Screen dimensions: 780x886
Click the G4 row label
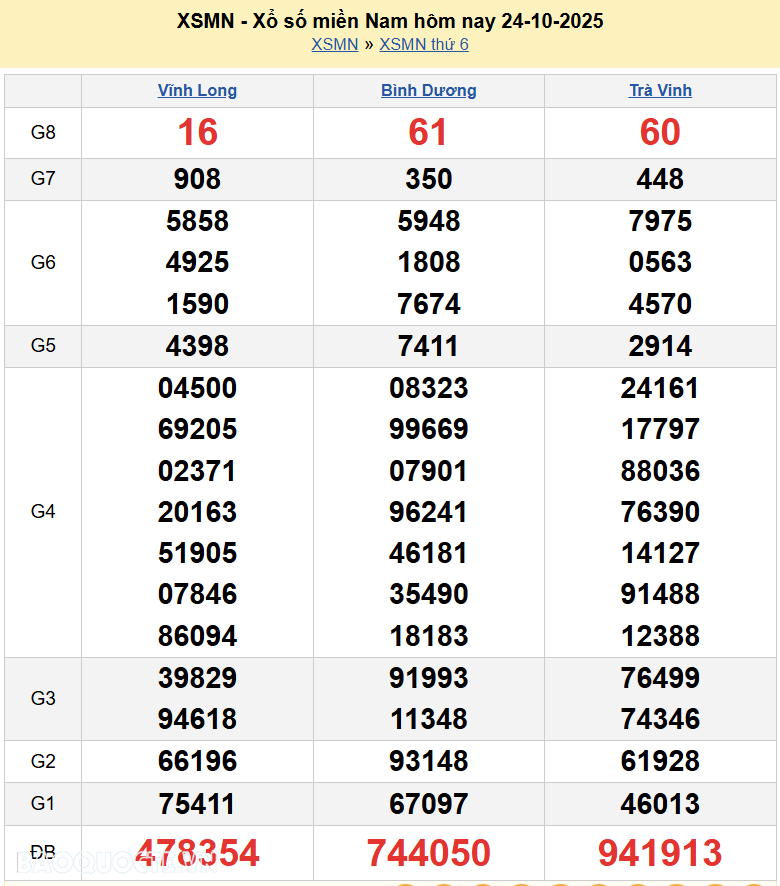[x=43, y=512]
